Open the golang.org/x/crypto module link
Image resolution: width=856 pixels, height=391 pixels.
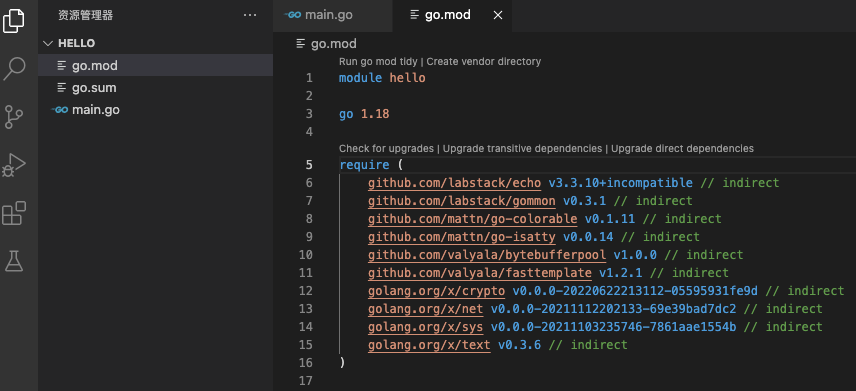tap(436, 291)
